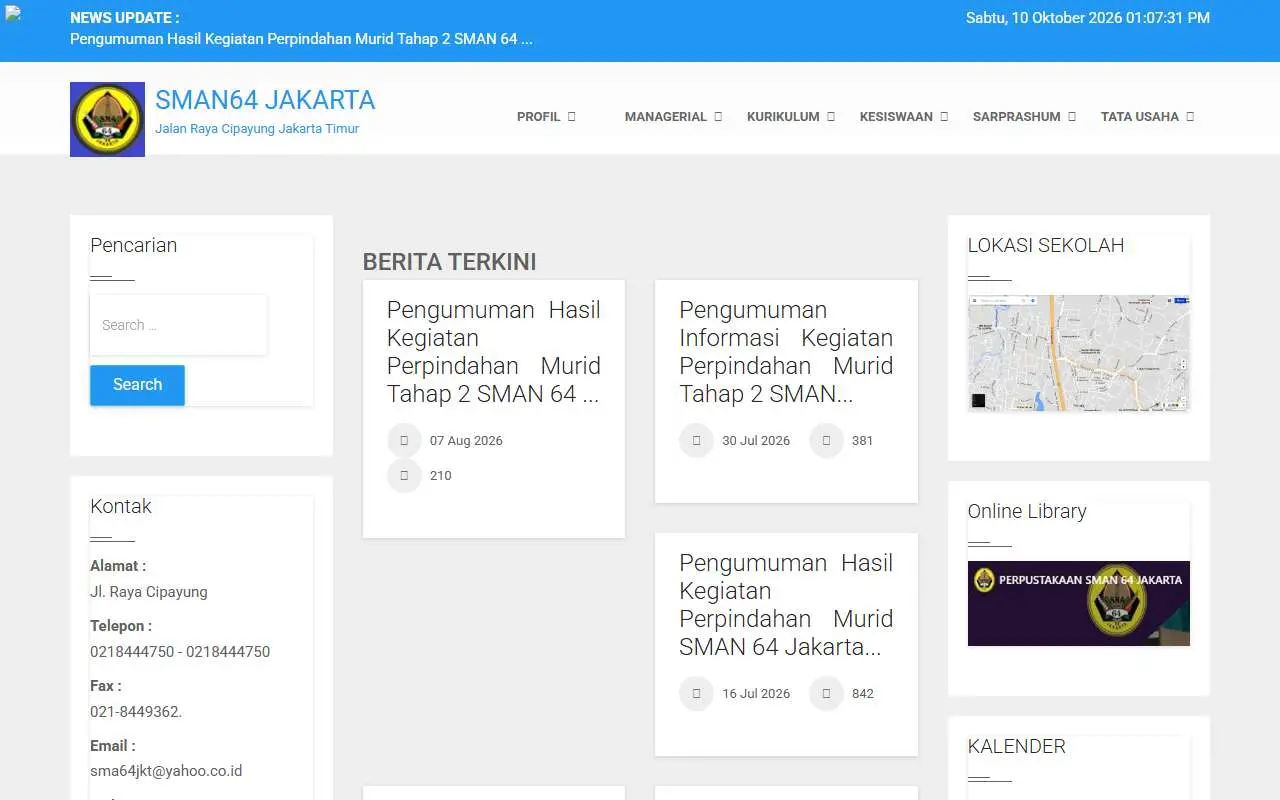
Task: Open the TATA USAHA menu
Action: 1140,117
